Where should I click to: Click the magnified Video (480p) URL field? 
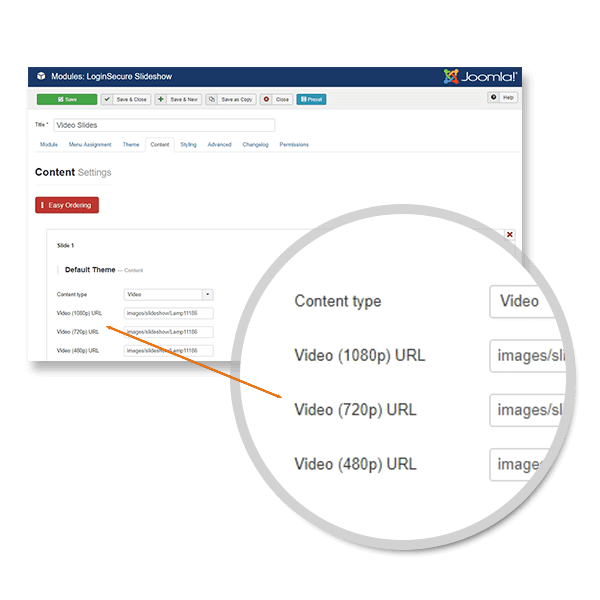[x=520, y=464]
